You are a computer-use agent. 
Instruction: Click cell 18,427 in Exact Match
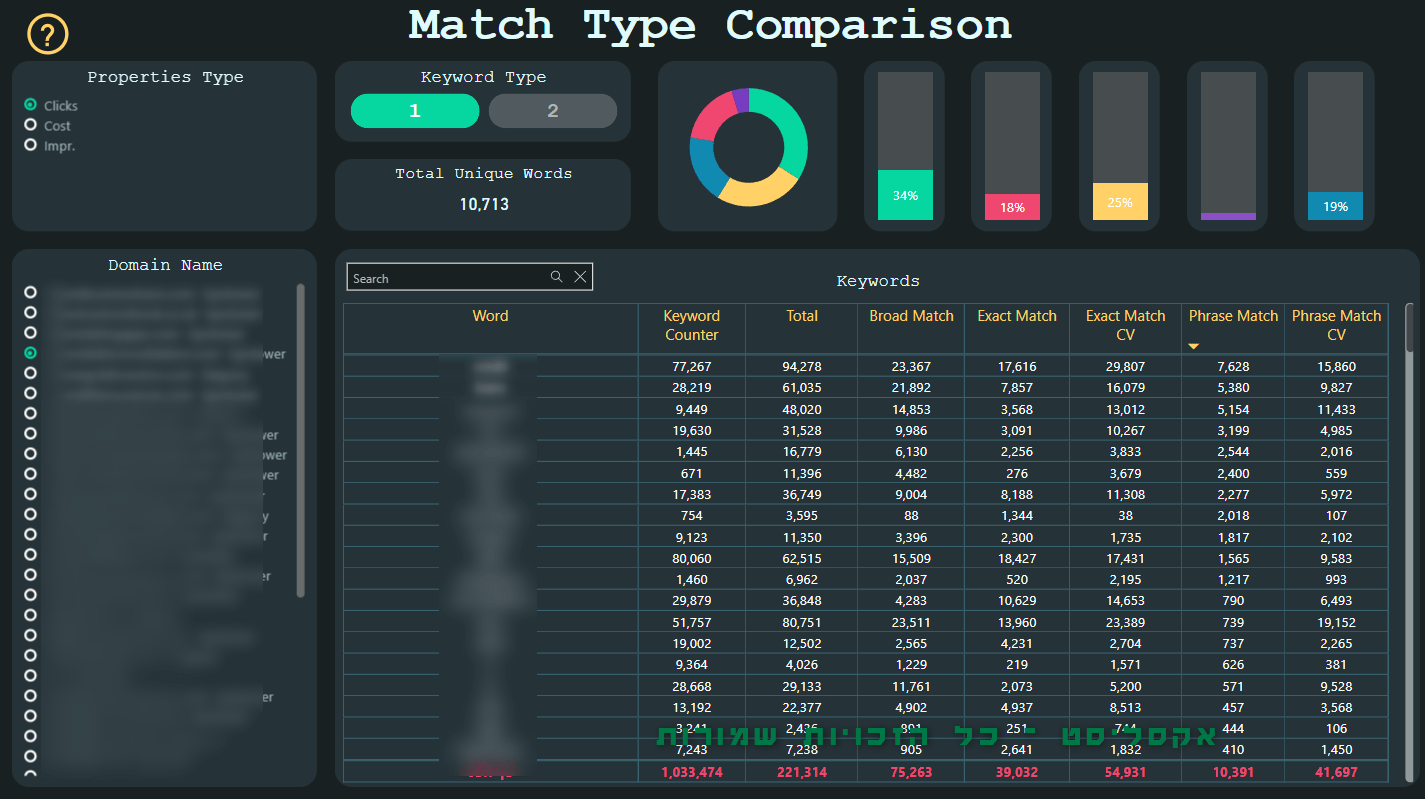tap(1017, 559)
